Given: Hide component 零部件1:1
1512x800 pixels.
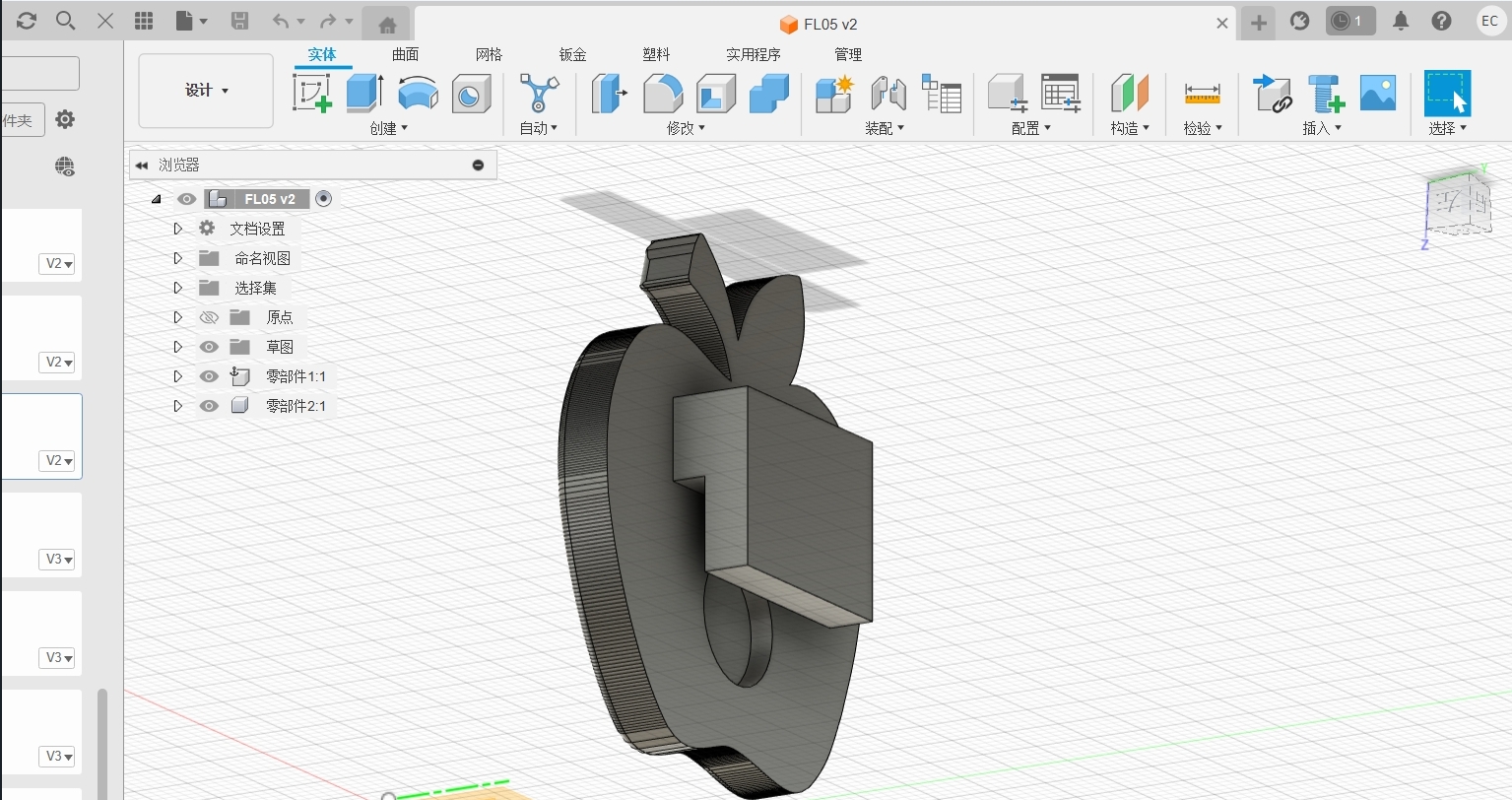Looking at the screenshot, I should coord(209,376).
